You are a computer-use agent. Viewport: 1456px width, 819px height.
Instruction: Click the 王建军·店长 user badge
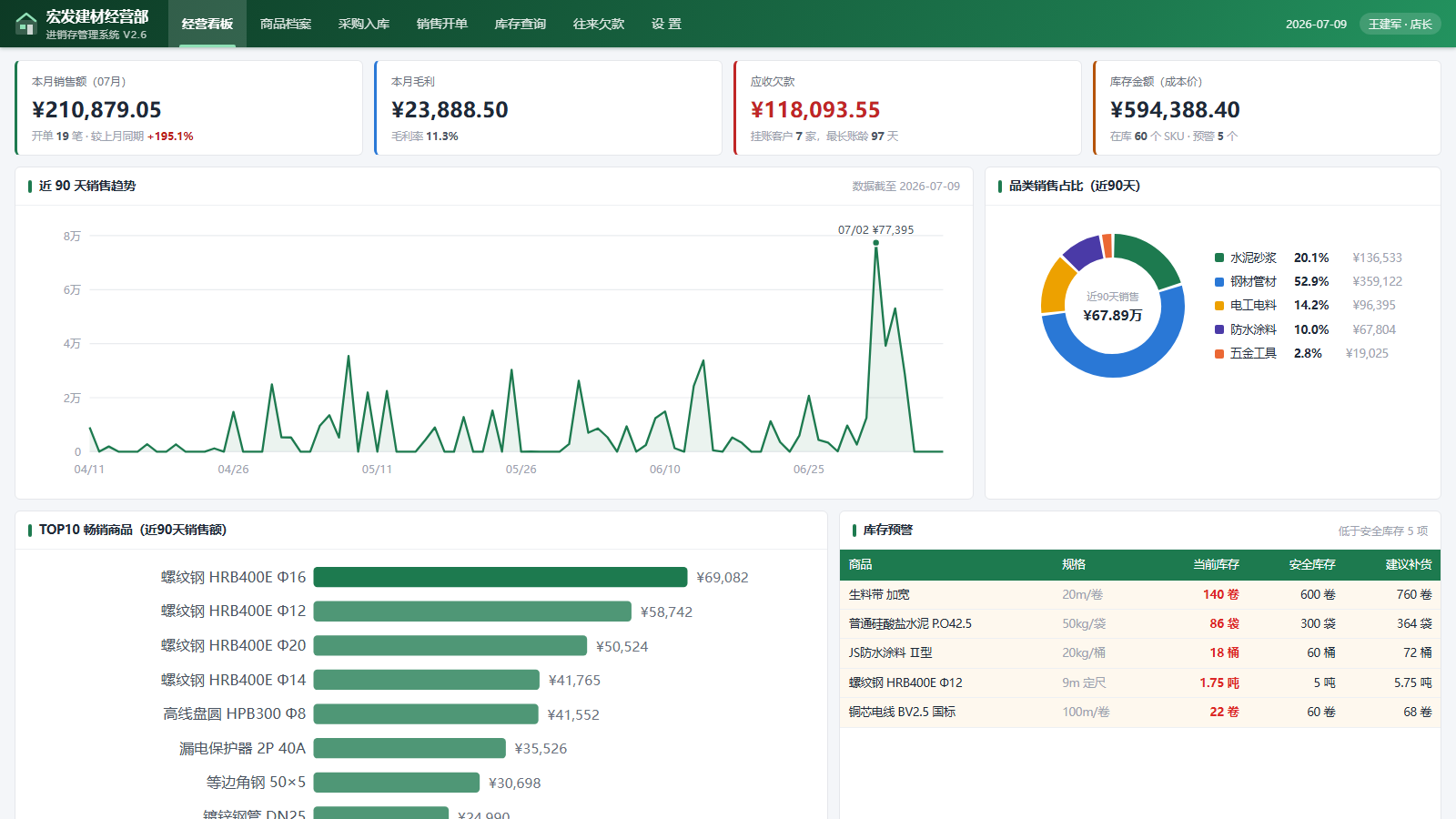(1400, 25)
